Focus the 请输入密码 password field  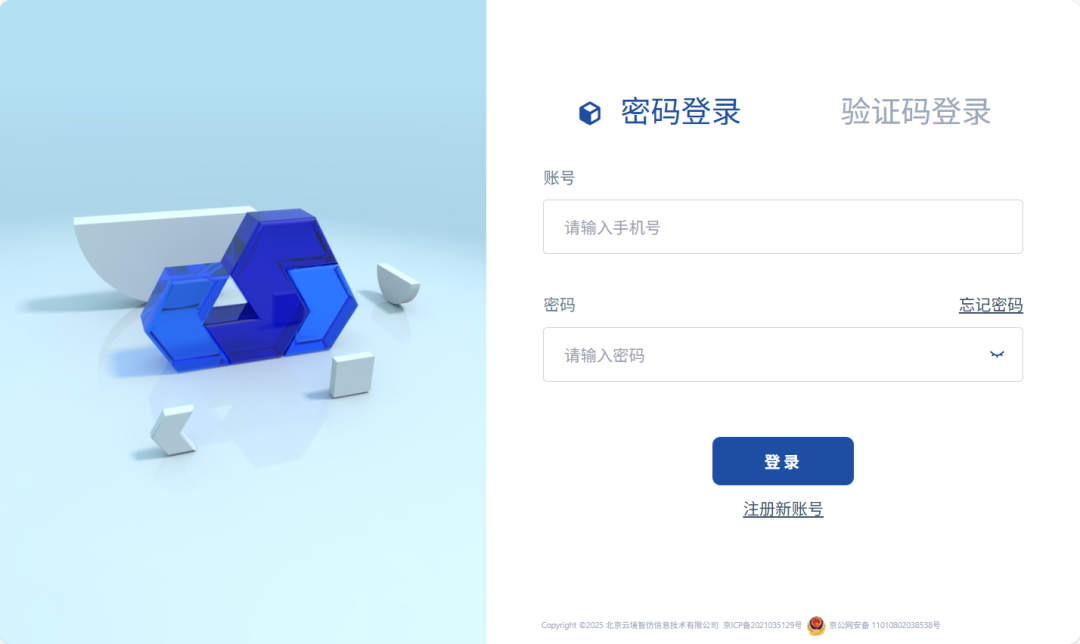coord(783,355)
